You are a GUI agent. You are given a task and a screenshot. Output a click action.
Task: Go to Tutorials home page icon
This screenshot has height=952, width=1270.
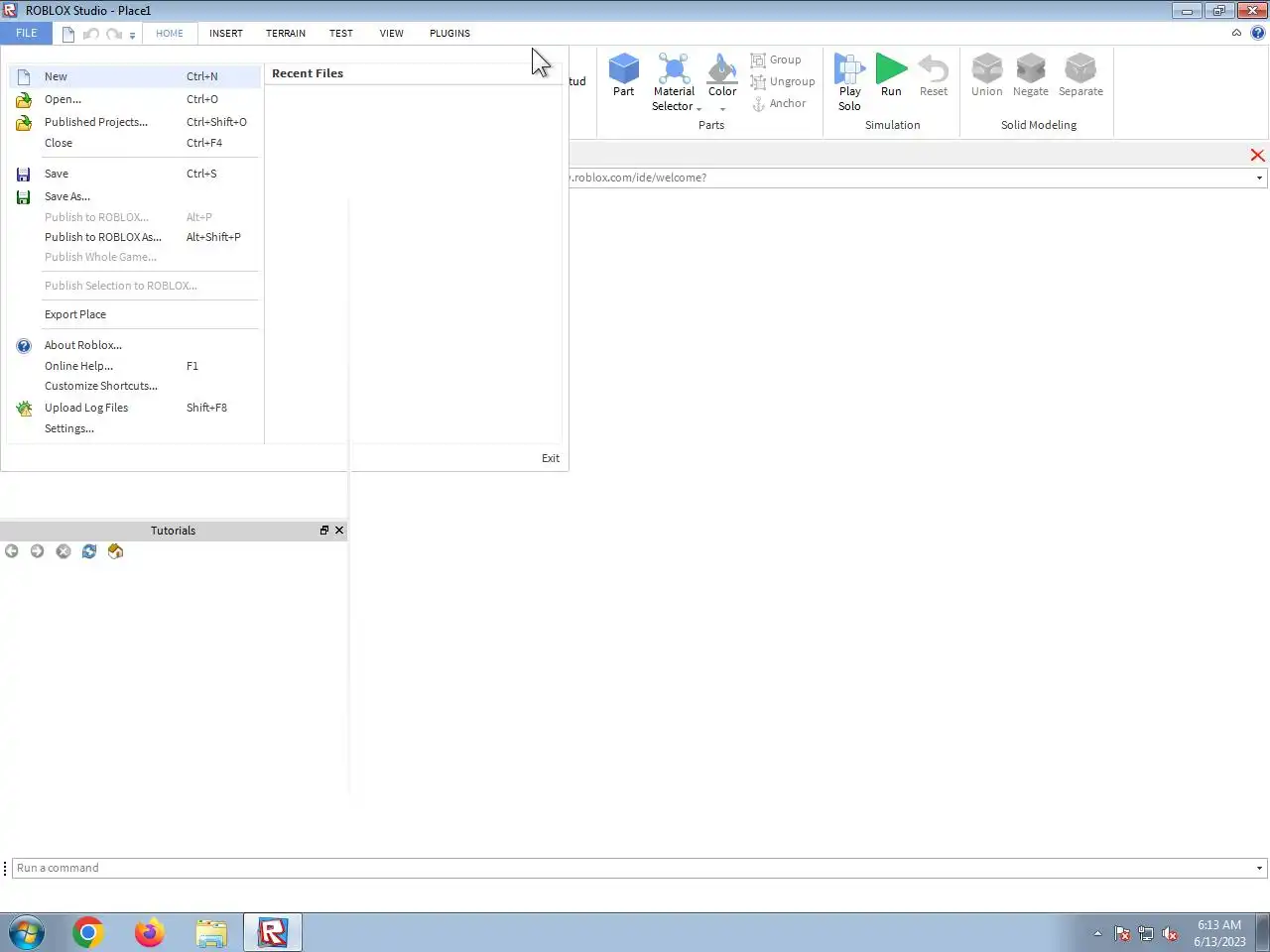[x=115, y=551]
